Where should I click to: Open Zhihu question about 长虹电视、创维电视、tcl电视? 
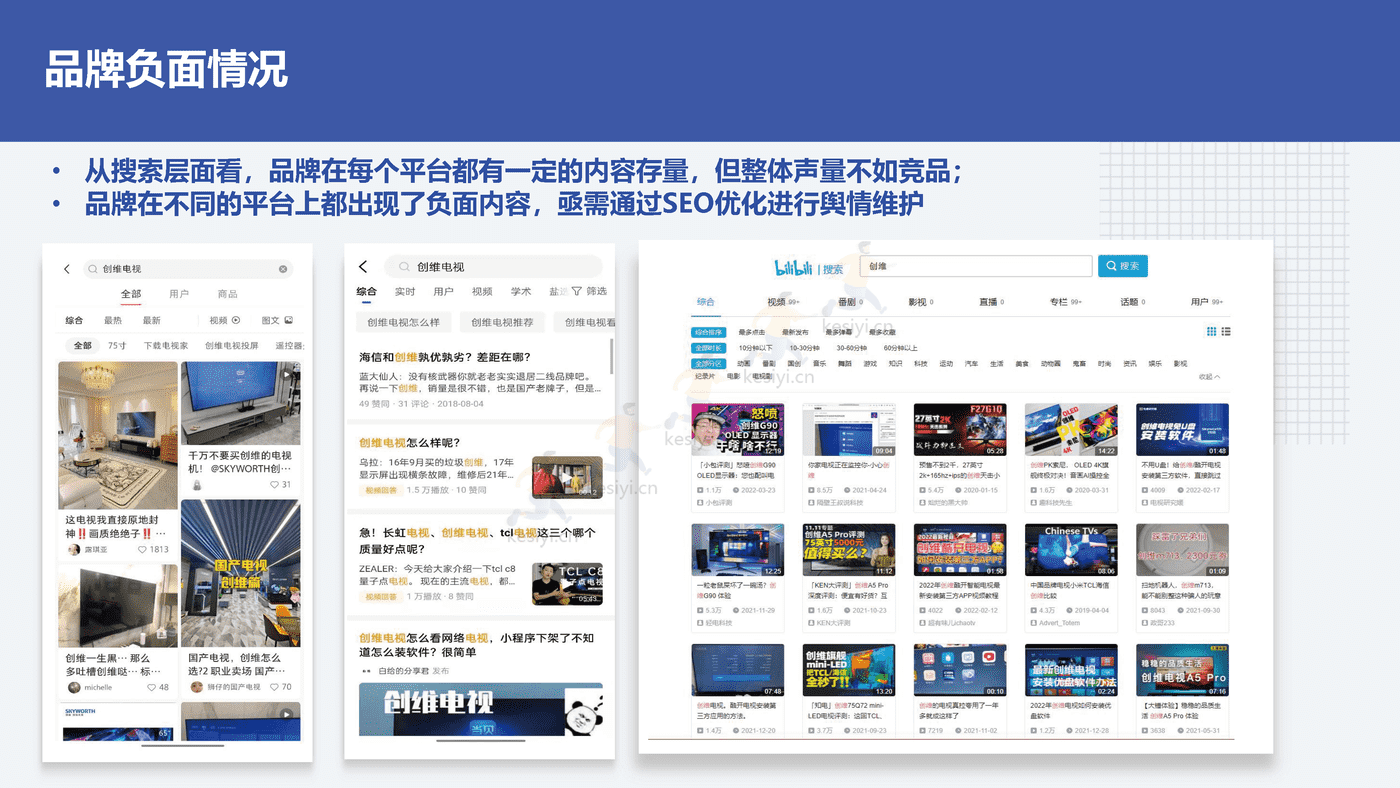click(477, 541)
